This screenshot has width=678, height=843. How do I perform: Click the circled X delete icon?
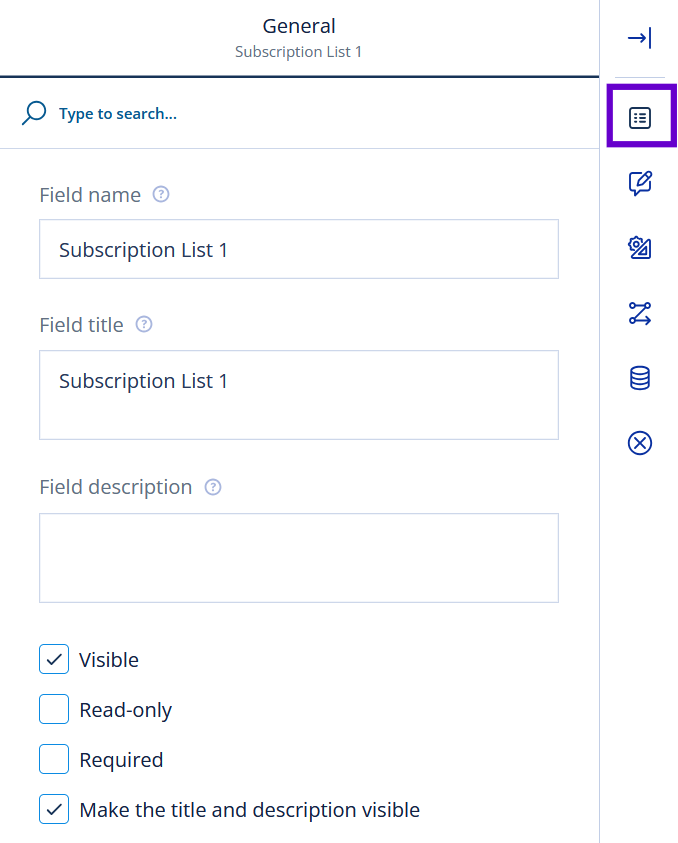[640, 443]
